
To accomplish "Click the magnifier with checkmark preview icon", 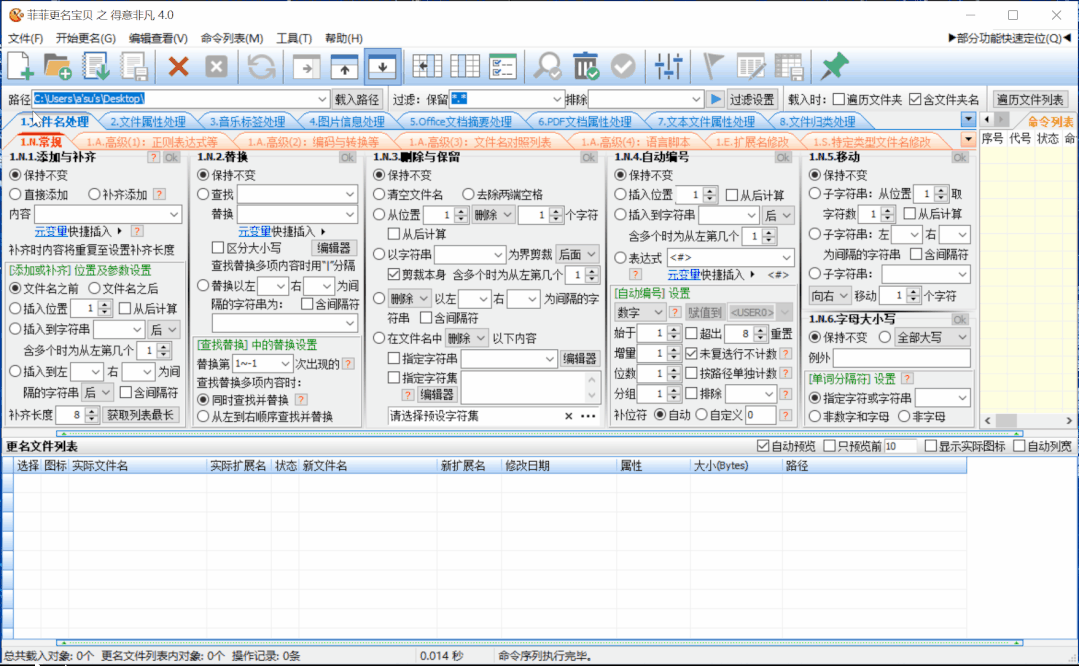I will click(547, 66).
